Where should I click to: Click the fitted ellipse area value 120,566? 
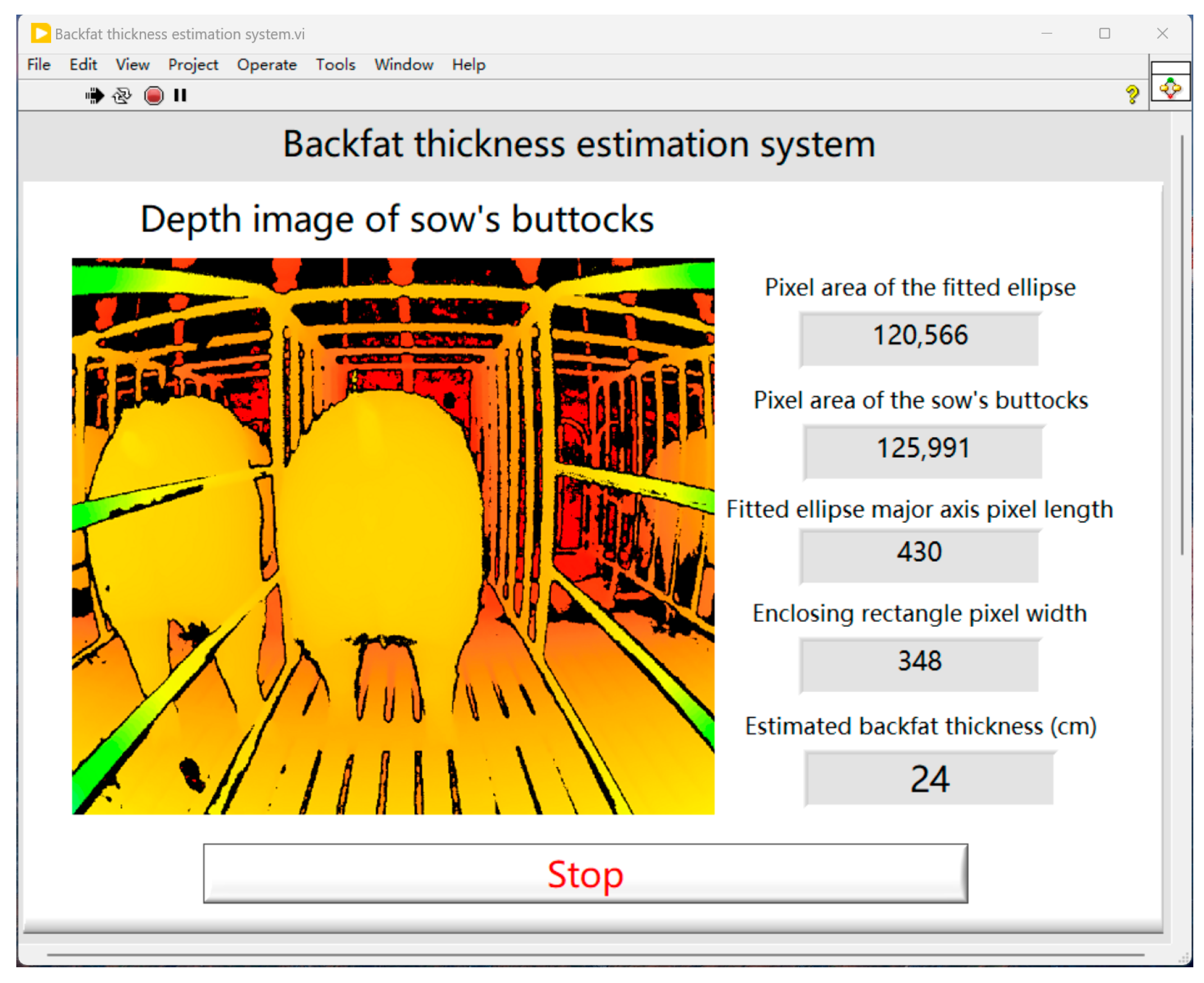click(920, 338)
